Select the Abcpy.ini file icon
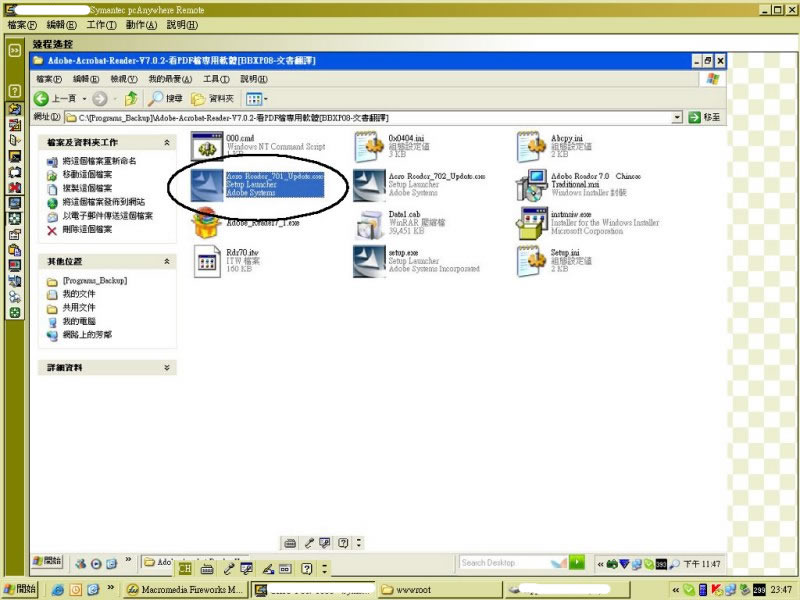 [x=531, y=146]
